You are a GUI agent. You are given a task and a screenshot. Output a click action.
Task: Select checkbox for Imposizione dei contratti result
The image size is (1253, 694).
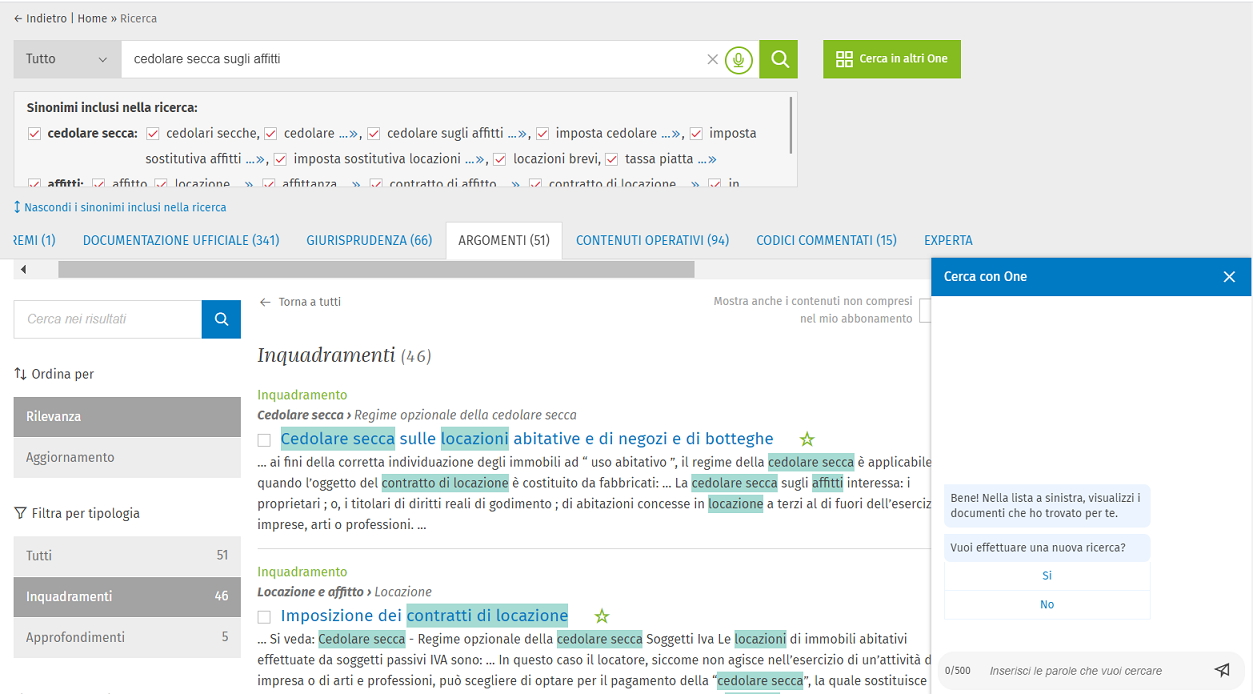(x=264, y=617)
